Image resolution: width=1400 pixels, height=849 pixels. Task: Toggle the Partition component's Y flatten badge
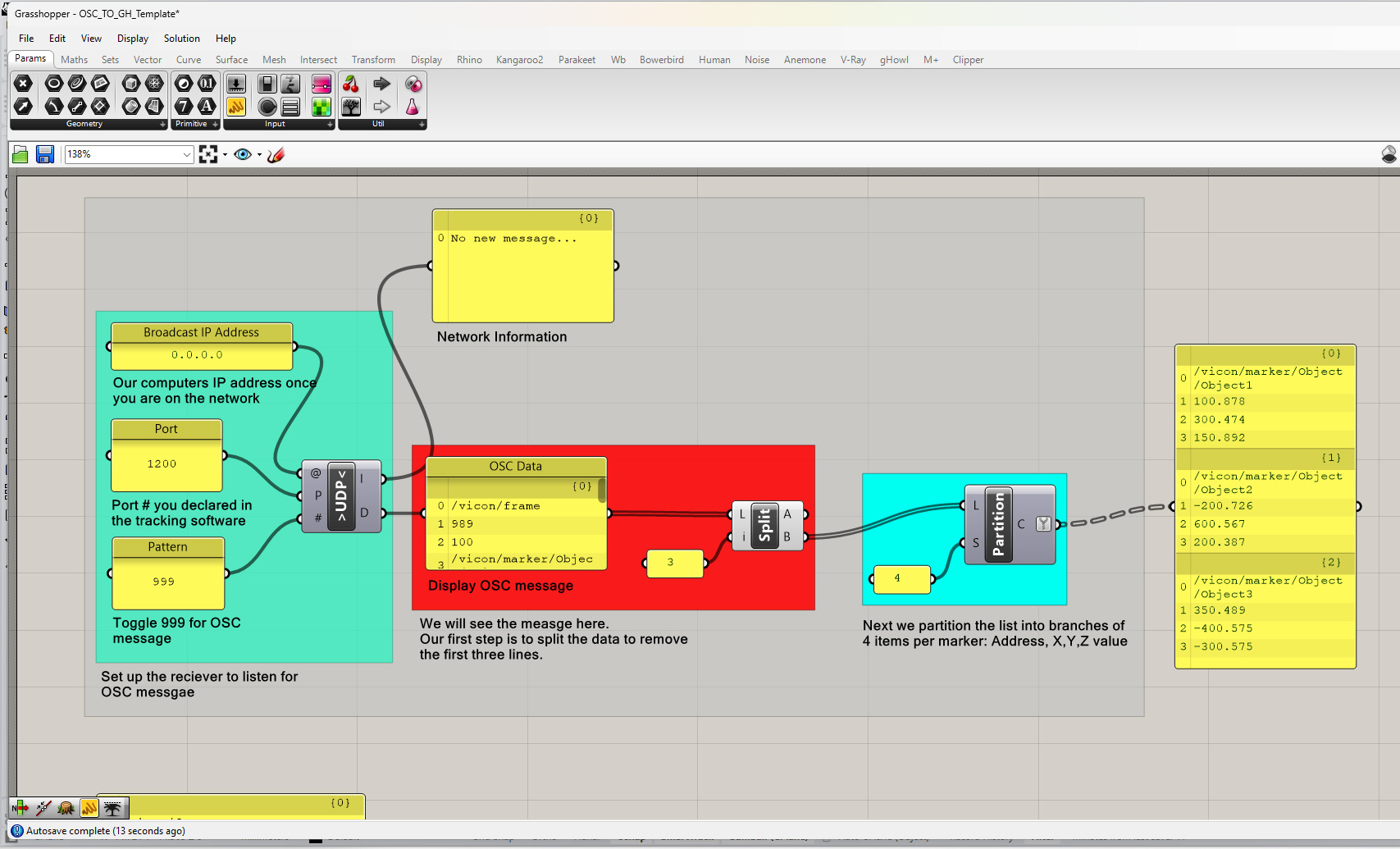tap(1043, 524)
